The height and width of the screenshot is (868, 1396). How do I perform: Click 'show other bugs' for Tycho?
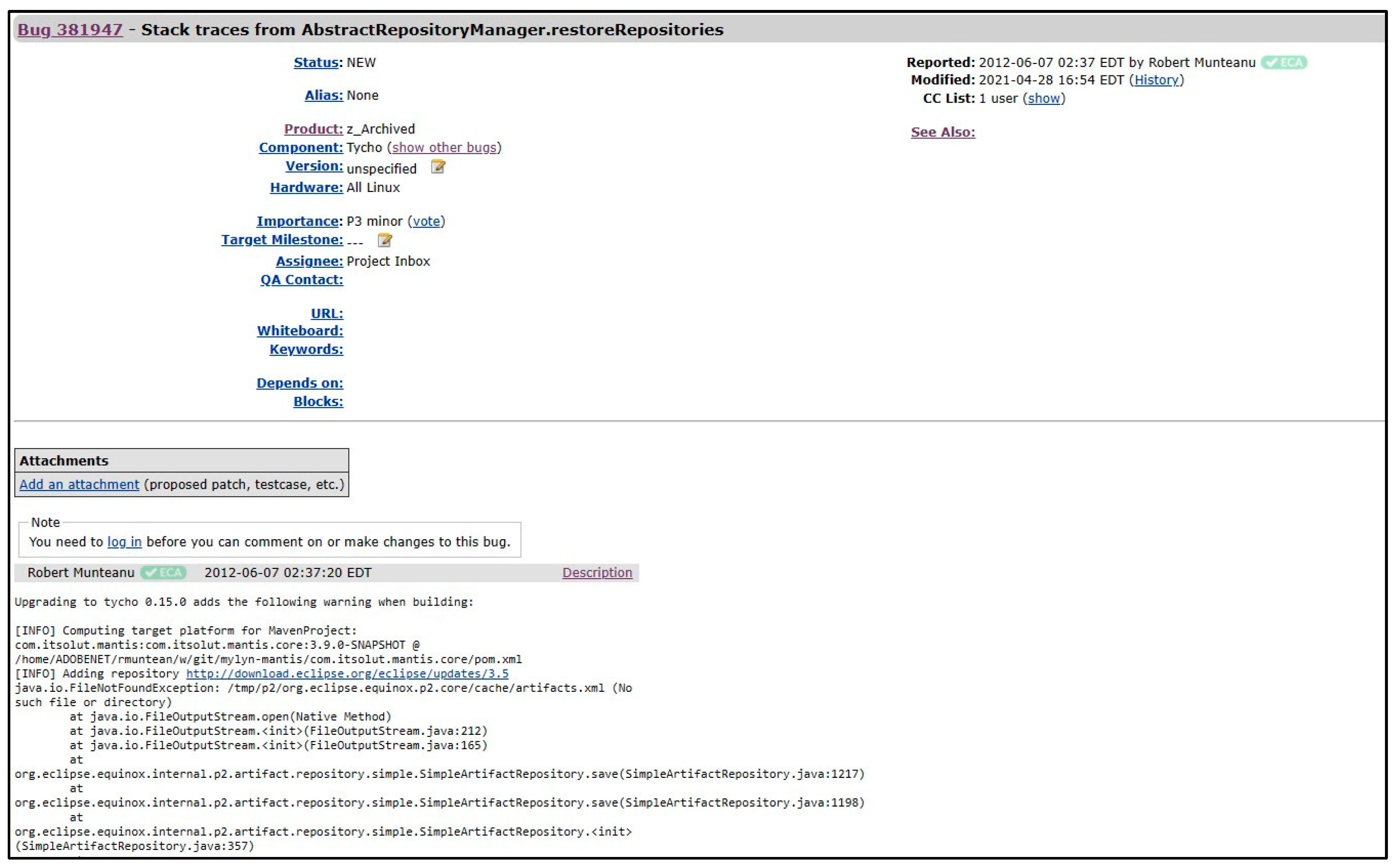(x=444, y=147)
